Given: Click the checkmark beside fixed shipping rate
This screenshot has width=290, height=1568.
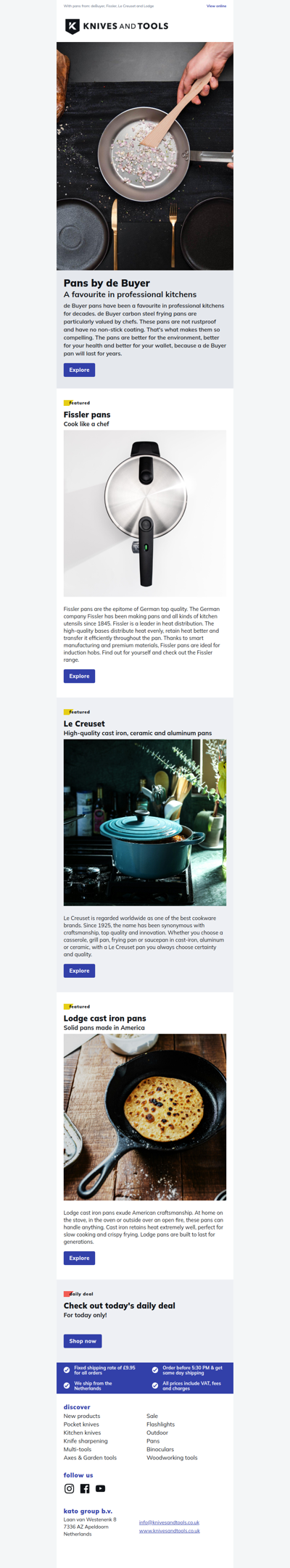Looking at the screenshot, I should point(67,1370).
